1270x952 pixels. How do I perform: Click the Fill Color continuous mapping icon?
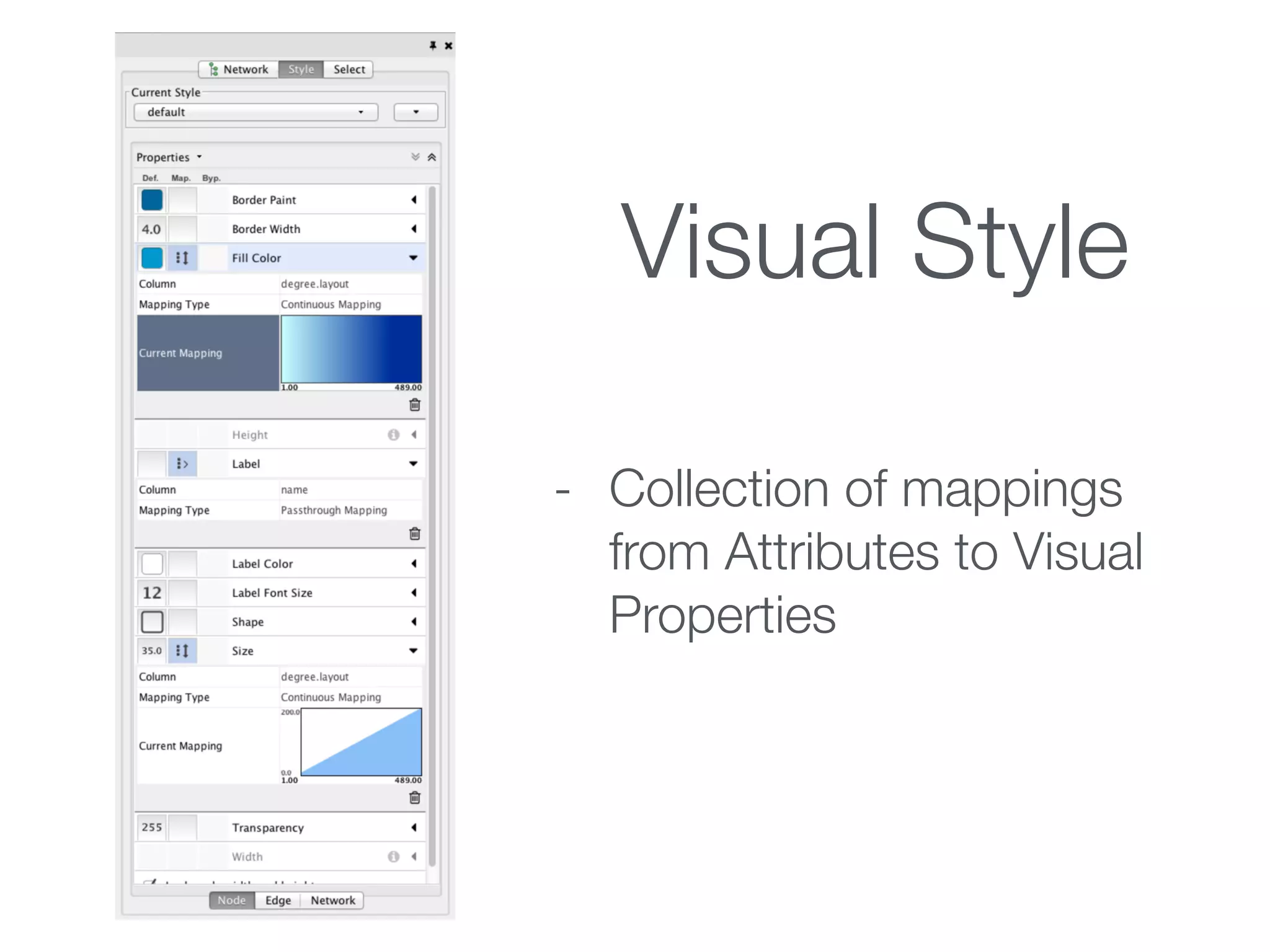pyautogui.click(x=182, y=258)
